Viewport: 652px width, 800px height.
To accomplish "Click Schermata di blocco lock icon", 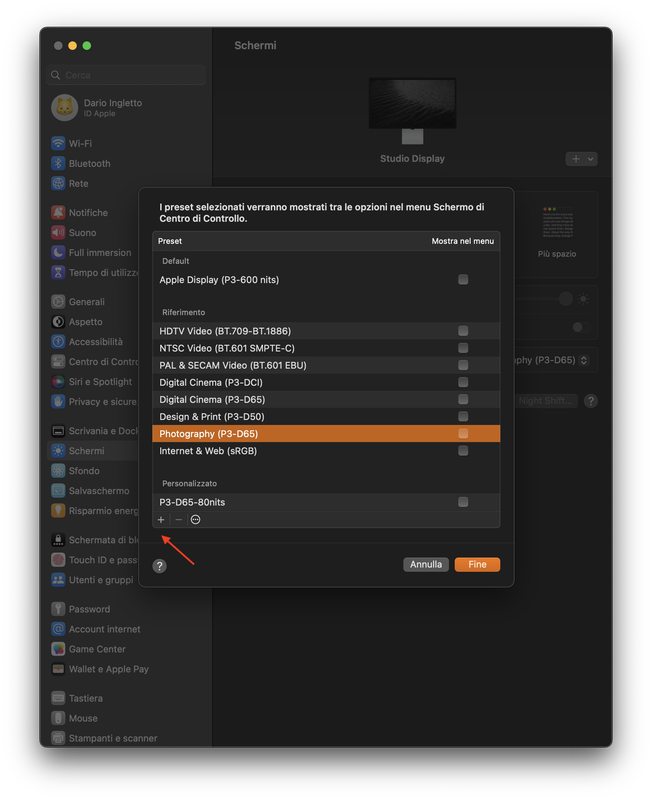I will (58, 539).
